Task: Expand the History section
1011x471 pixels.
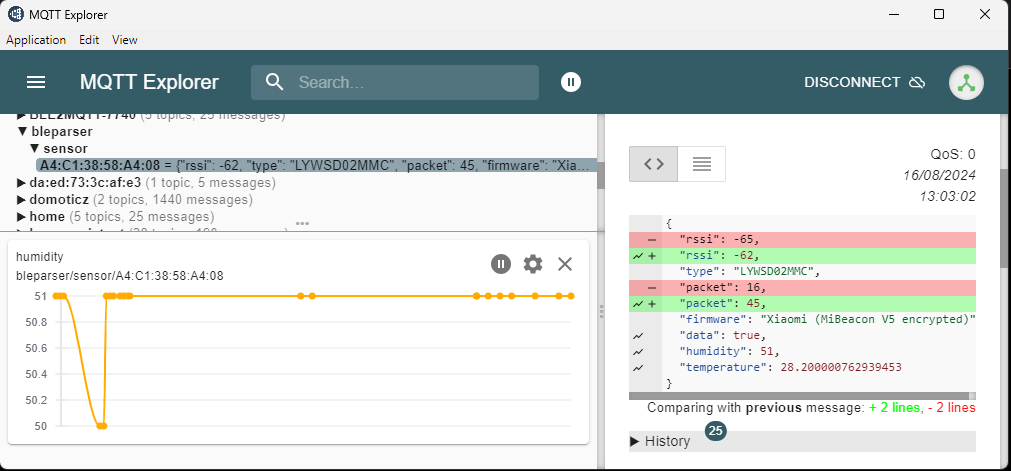Action: coord(802,441)
